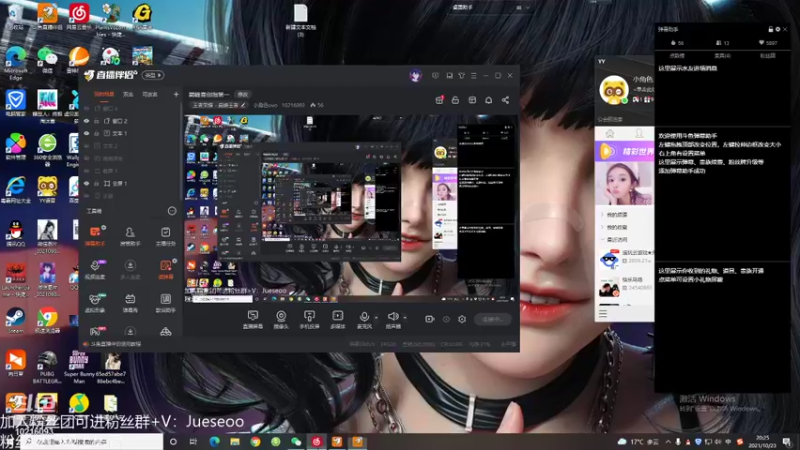The width and height of the screenshot is (800, 450).
Task: Toggle visibility eye for 全屏 1 source
Action: 86,183
